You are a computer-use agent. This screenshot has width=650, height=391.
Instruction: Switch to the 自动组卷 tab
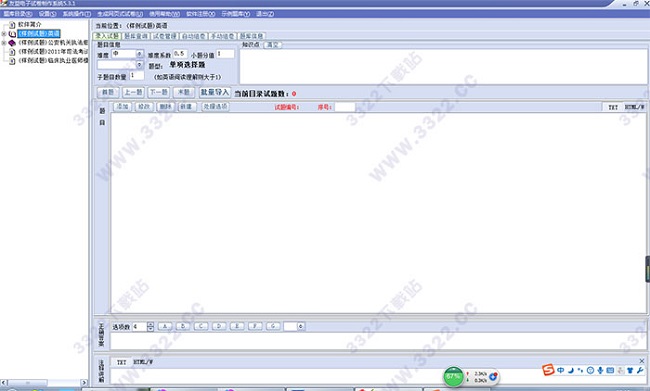point(194,36)
